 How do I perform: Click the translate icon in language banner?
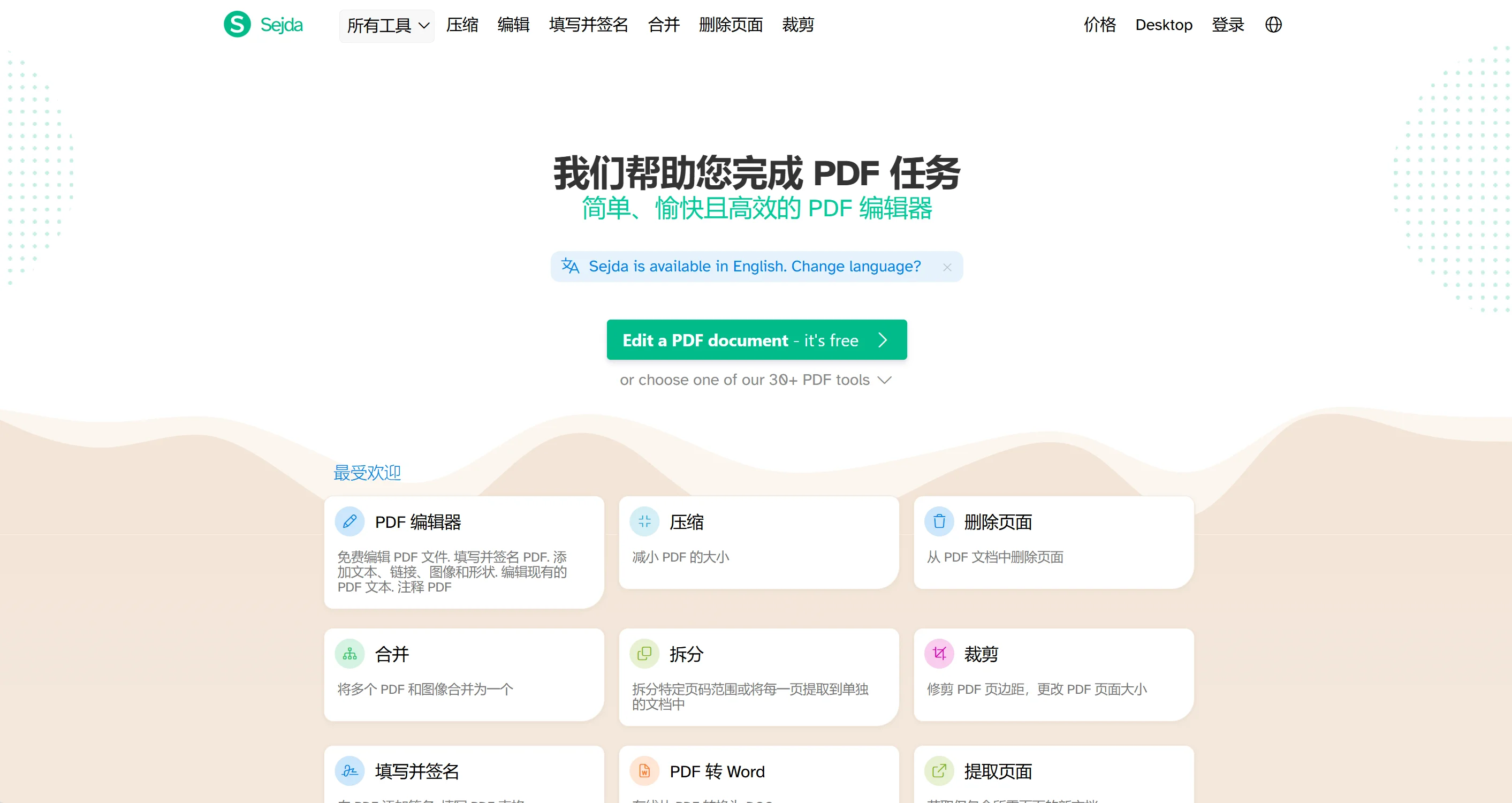coord(570,266)
